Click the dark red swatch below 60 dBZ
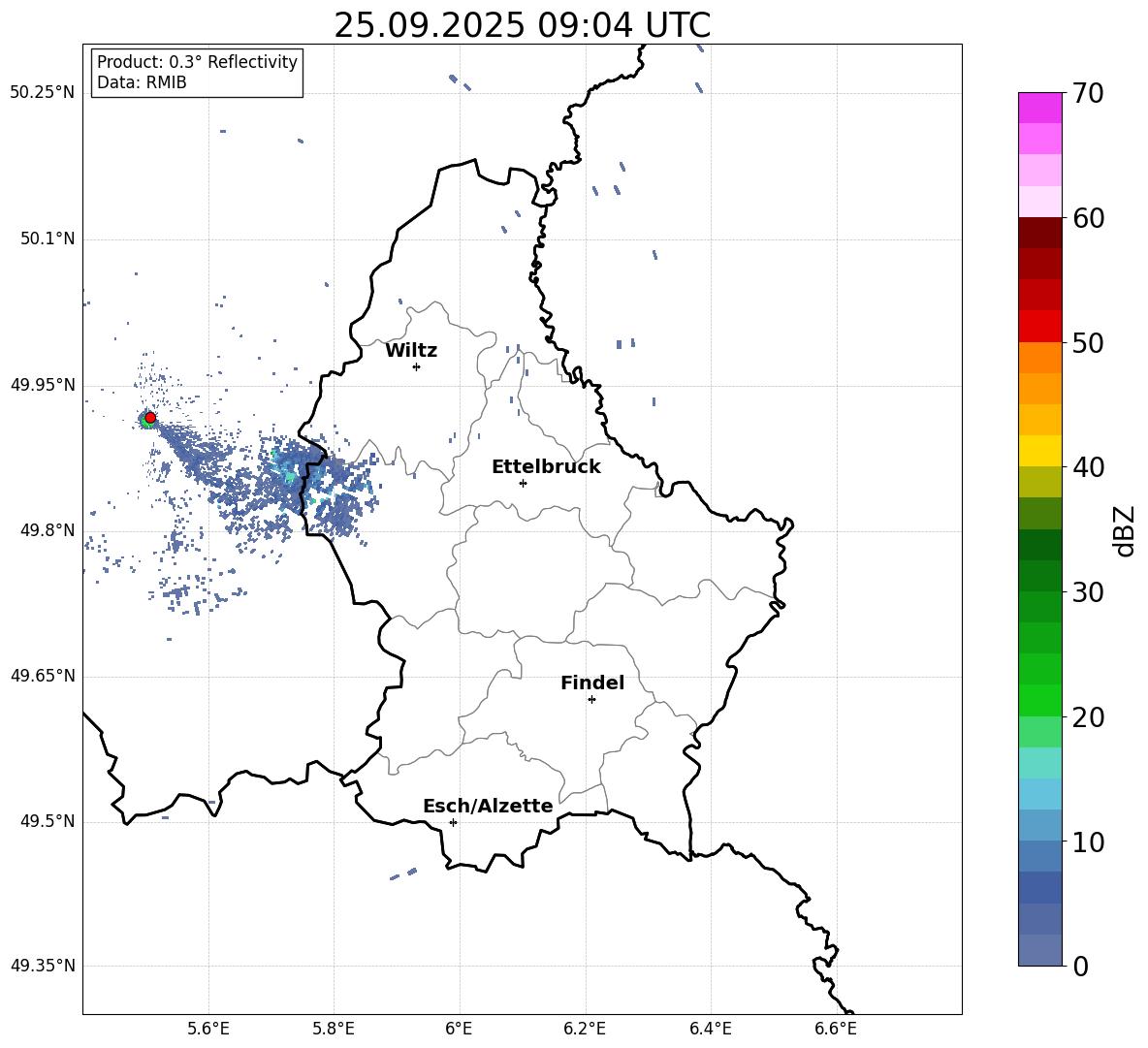Image resolution: width=1148 pixels, height=1048 pixels. [x=1039, y=233]
